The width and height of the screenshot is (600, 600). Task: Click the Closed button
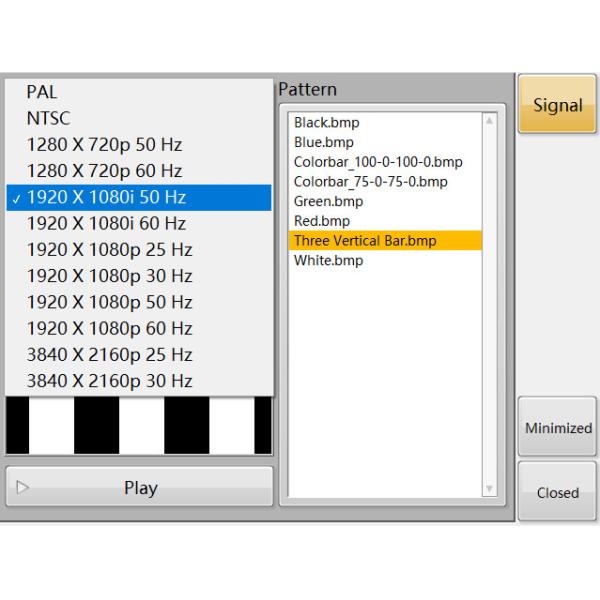(557, 492)
